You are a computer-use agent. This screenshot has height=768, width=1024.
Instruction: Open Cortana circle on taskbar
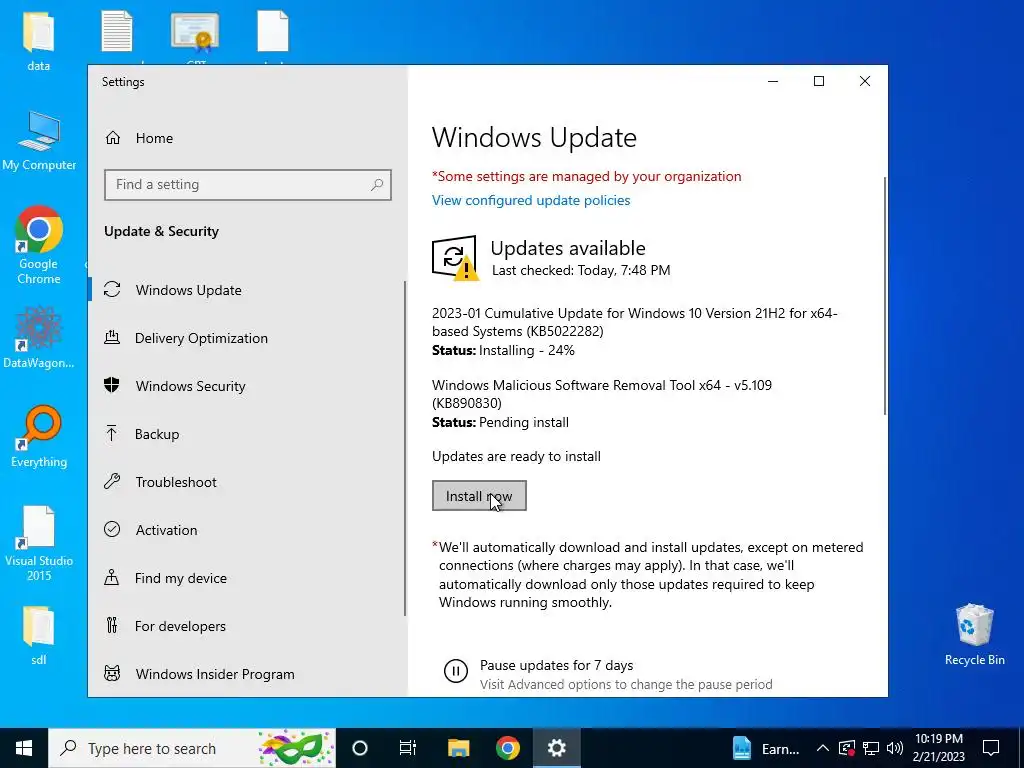point(360,748)
